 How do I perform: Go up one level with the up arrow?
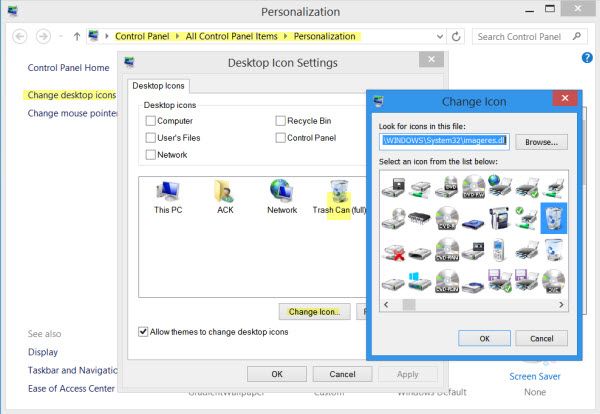(x=77, y=37)
